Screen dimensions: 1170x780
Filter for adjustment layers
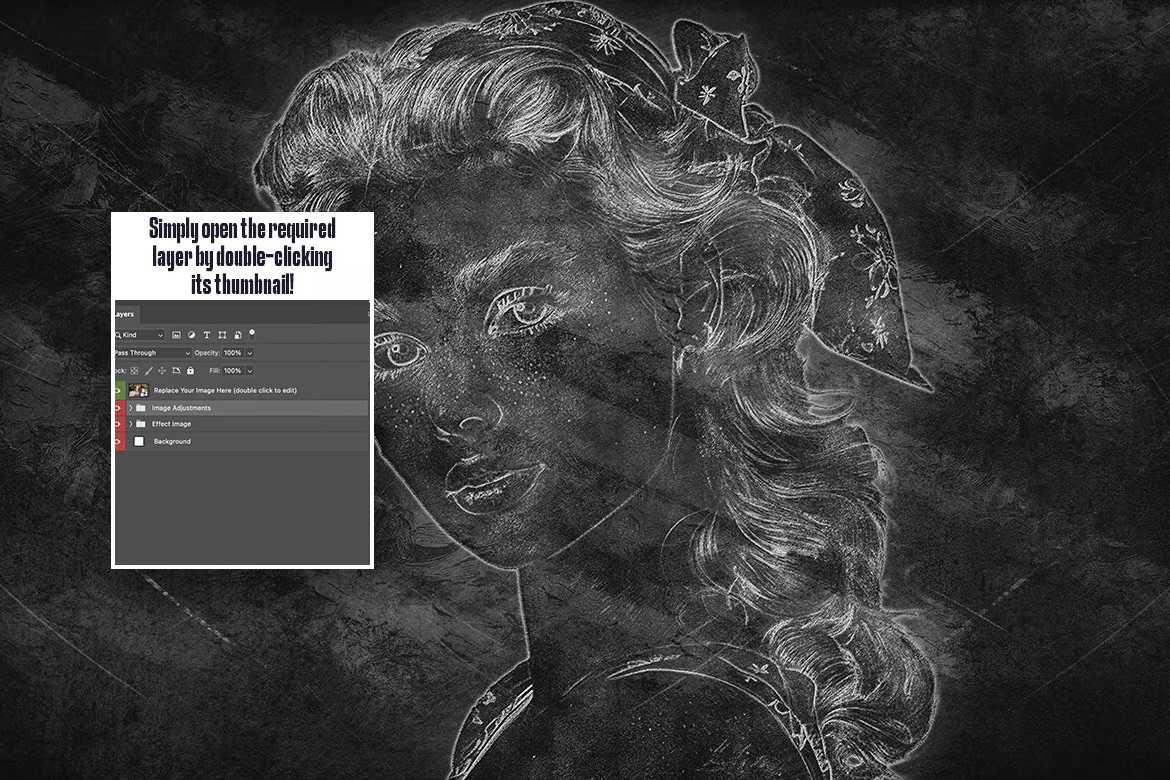[x=192, y=335]
